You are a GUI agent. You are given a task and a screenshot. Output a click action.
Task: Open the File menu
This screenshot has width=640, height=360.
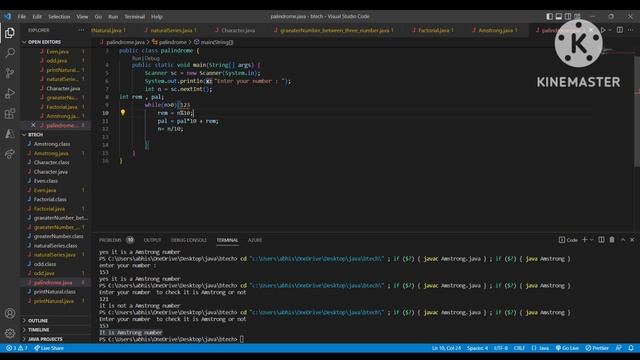pos(22,16)
